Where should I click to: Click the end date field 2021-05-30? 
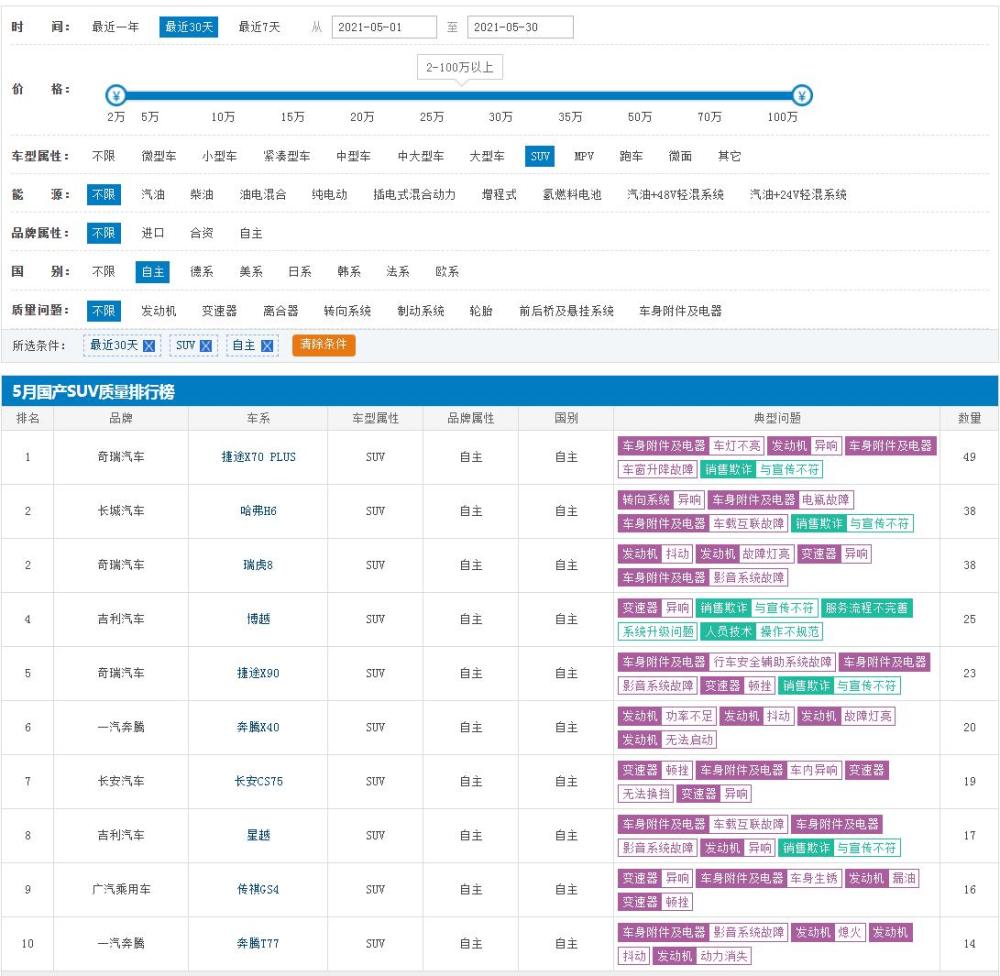520,27
